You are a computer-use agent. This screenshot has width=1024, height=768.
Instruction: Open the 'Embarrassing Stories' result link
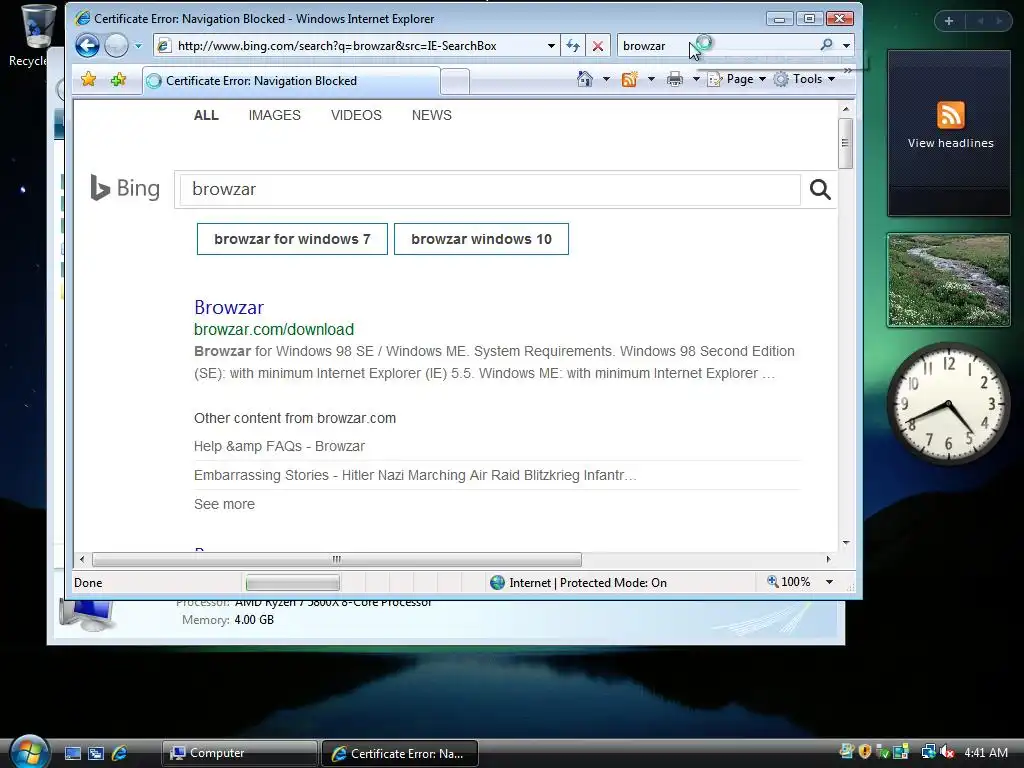[x=415, y=475]
